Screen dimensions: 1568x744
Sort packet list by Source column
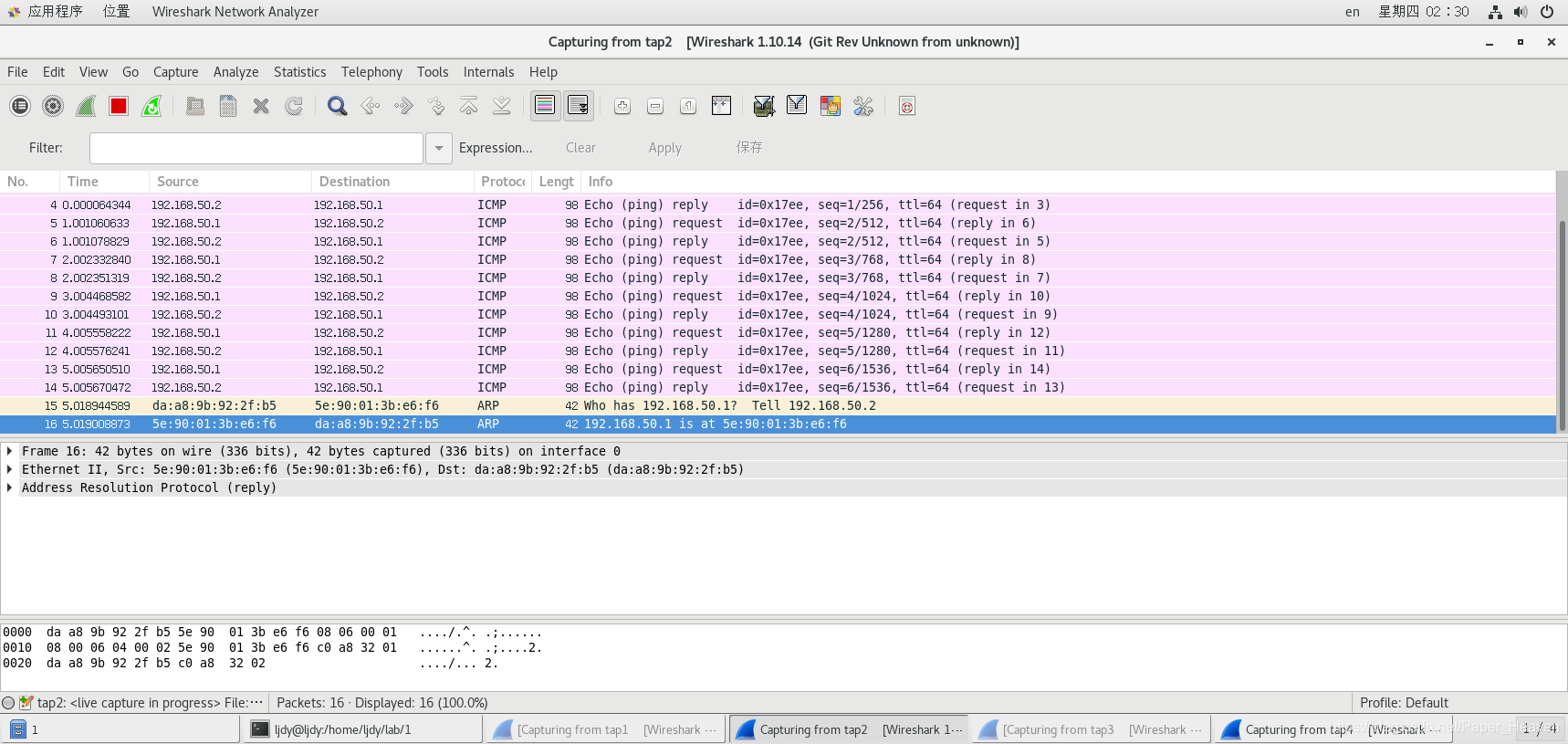231,182
